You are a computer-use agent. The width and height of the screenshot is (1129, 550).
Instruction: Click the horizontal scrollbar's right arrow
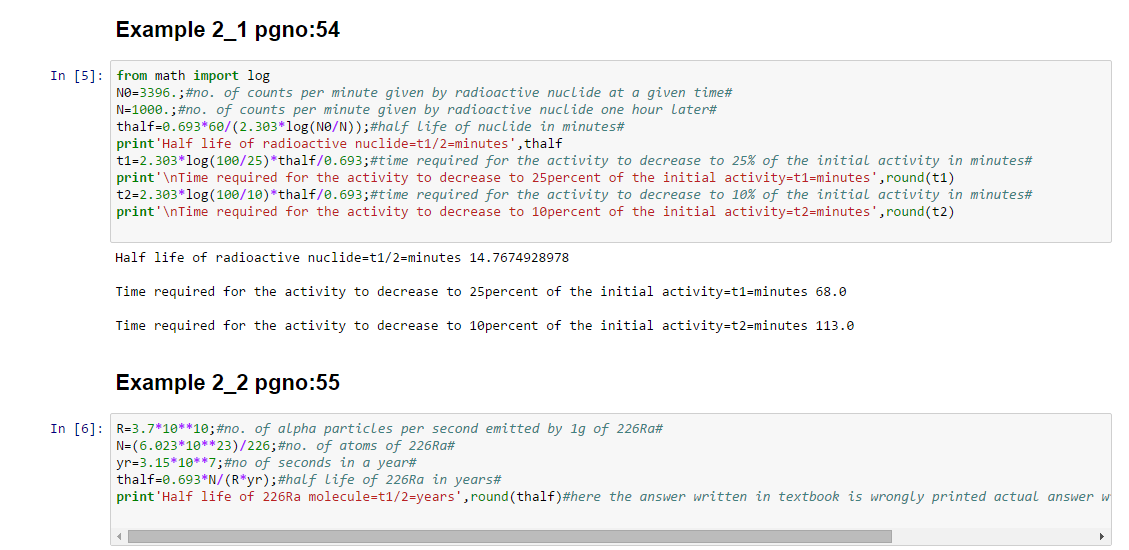(x=1103, y=537)
